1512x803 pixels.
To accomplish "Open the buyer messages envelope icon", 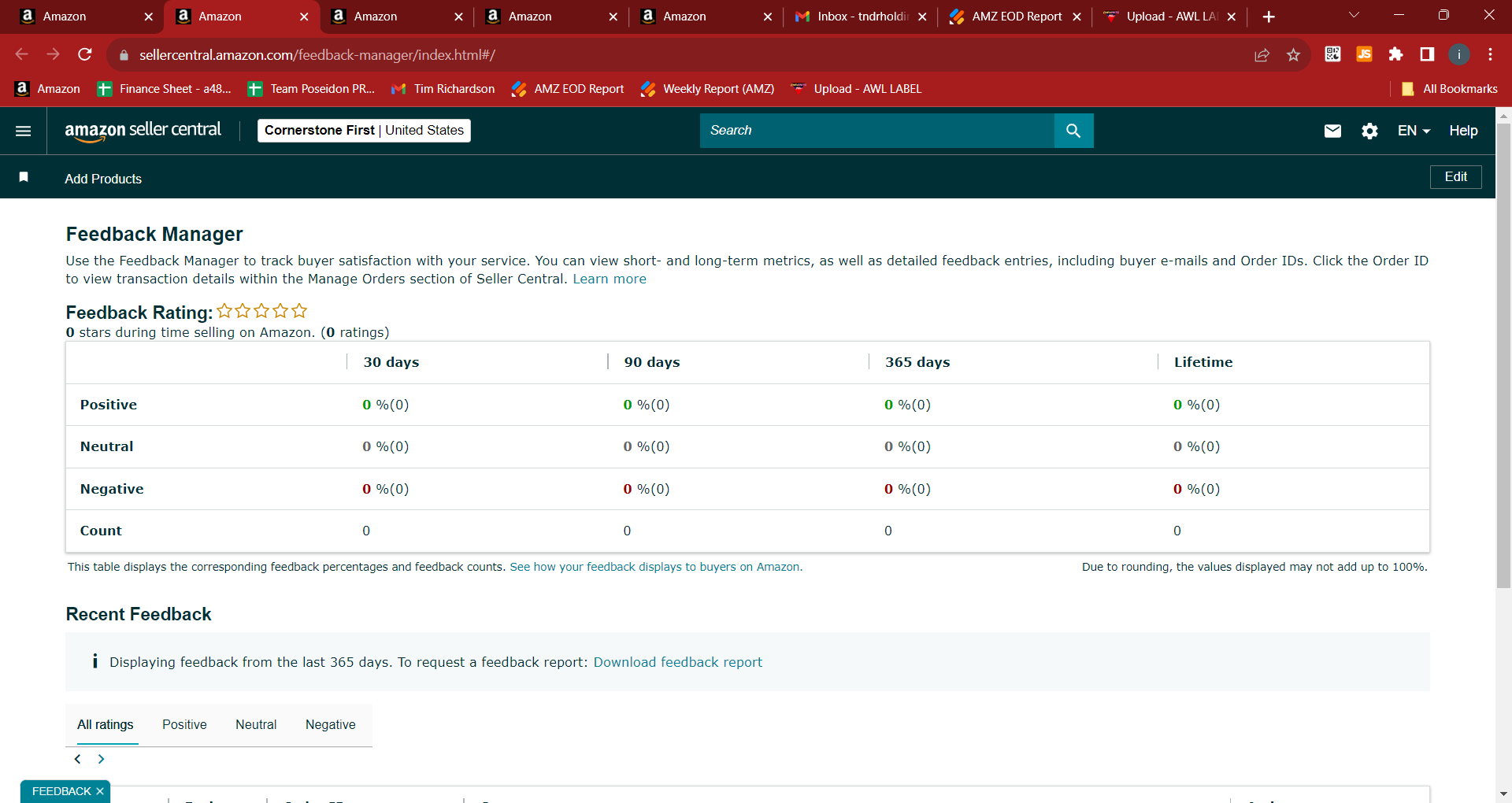I will 1332,131.
